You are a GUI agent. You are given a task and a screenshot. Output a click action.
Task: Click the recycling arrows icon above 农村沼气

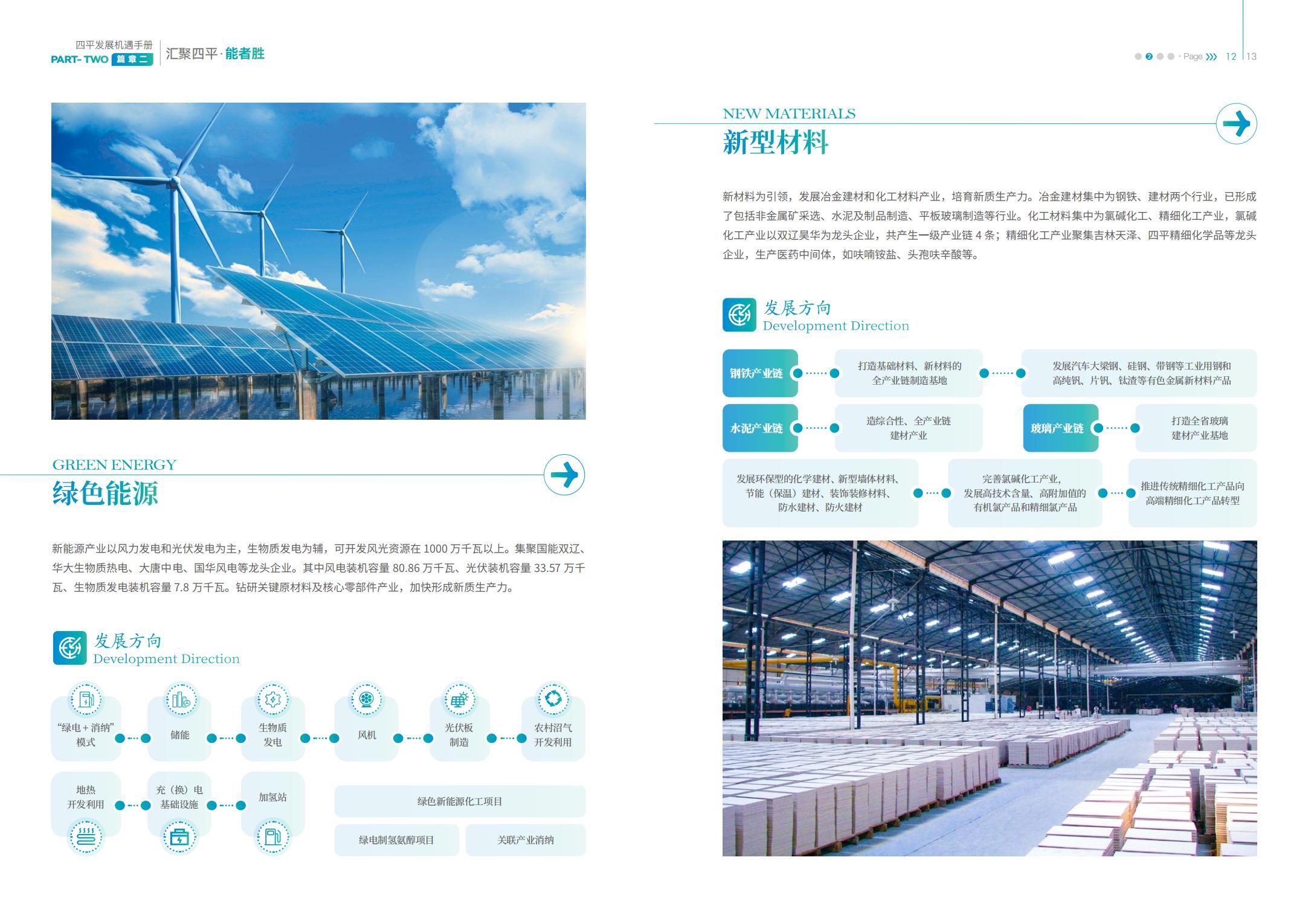point(553,699)
